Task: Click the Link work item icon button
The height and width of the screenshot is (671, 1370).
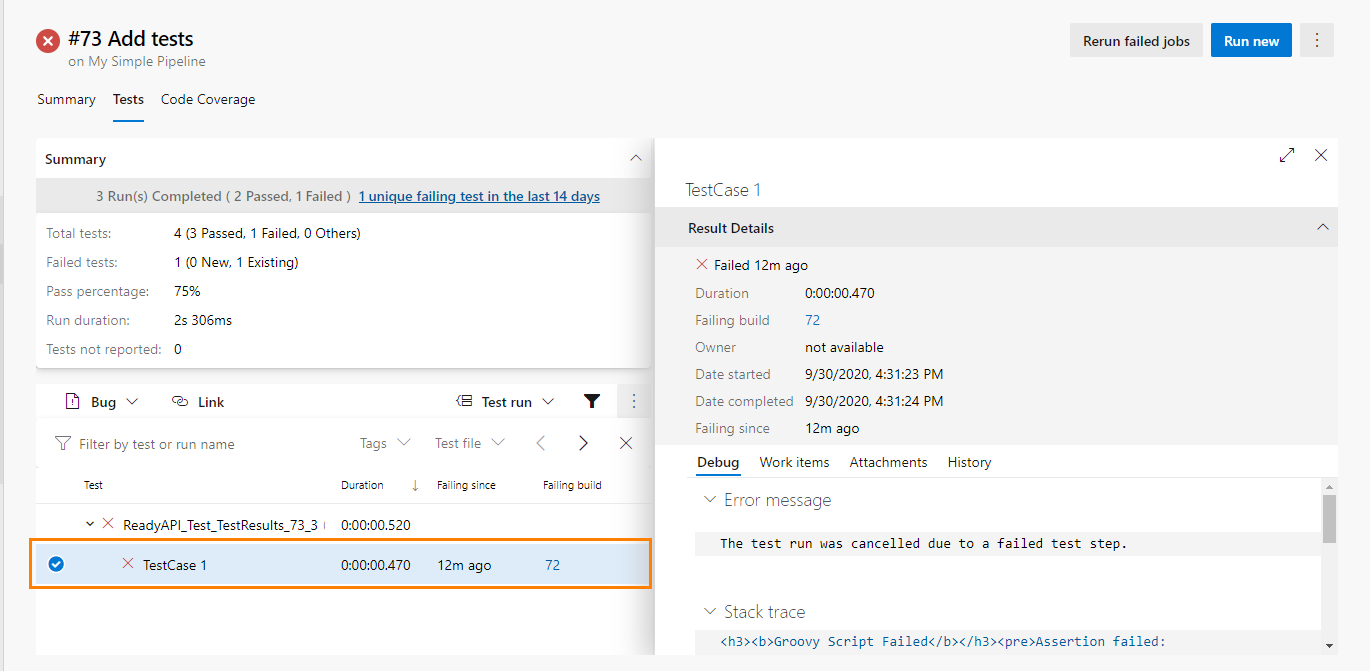Action: 198,402
